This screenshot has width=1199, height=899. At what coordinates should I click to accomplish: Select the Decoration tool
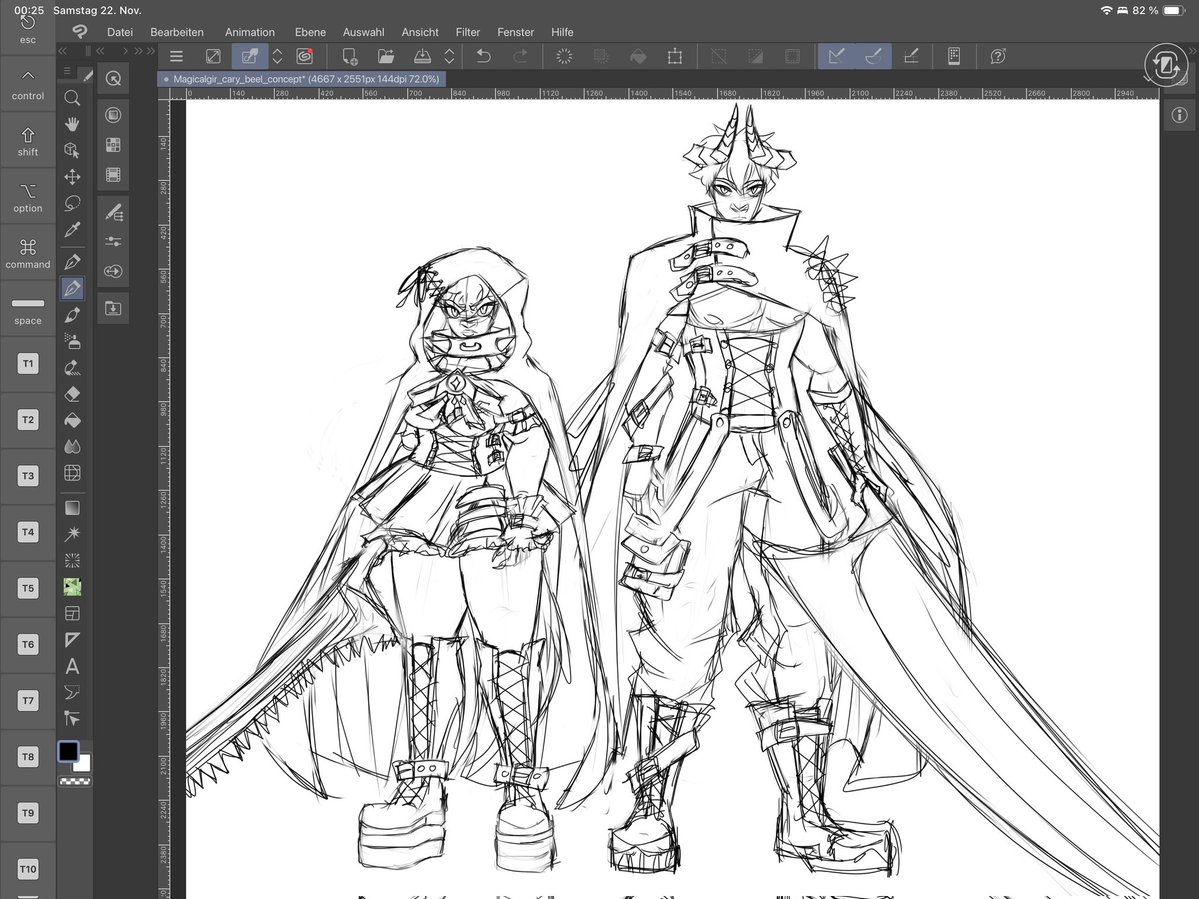click(72, 368)
